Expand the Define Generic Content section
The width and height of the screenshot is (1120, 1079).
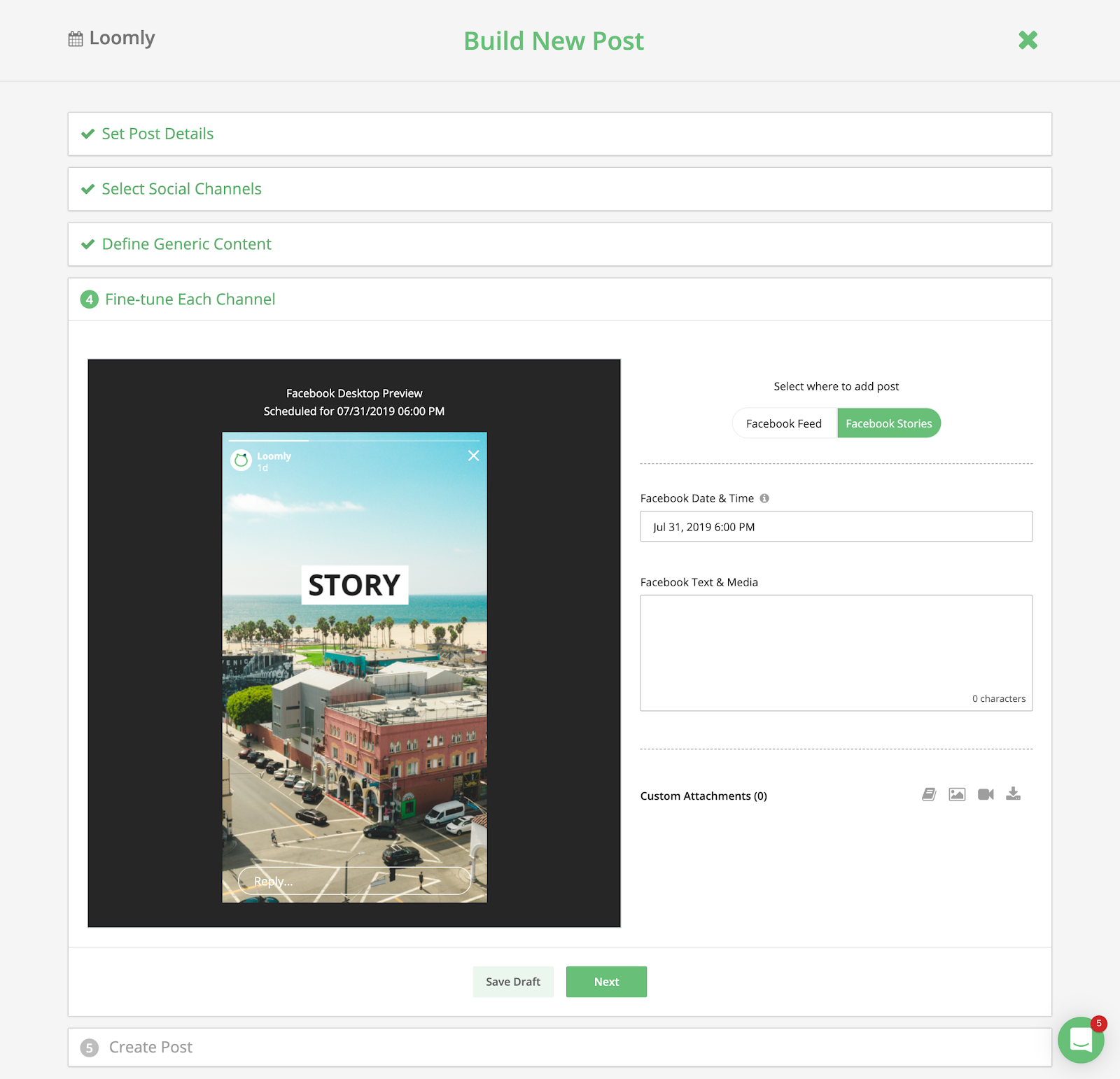[186, 244]
